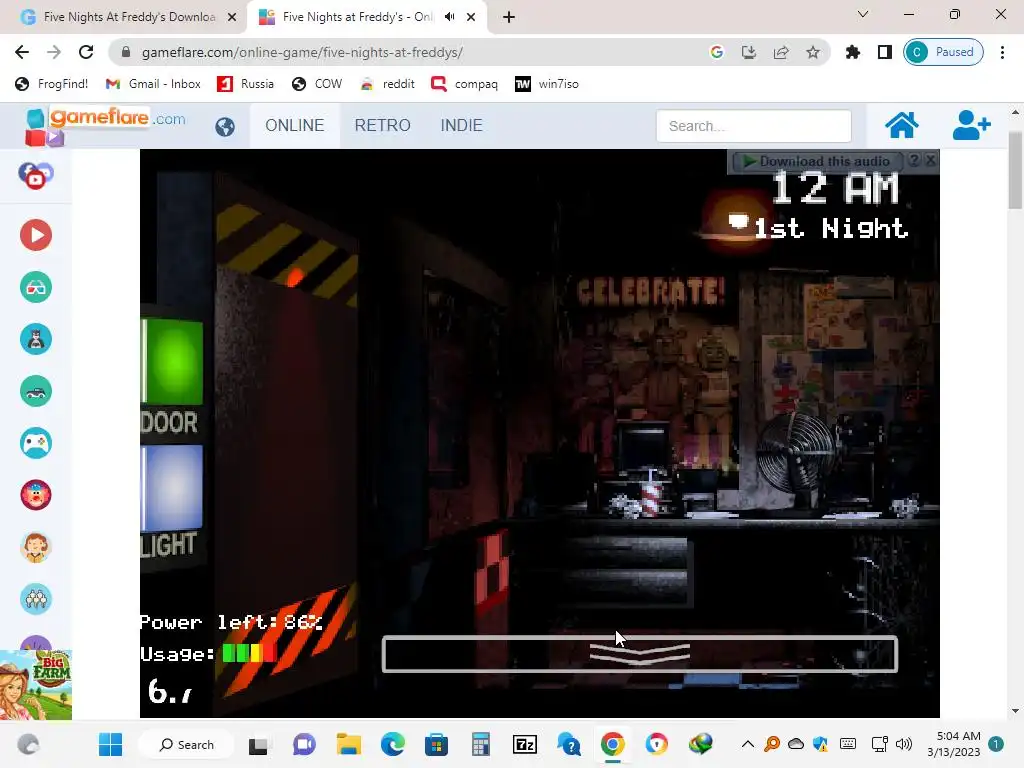Open the 3D glasses sidebar category
Viewport: 1024px width, 768px height.
(x=36, y=287)
